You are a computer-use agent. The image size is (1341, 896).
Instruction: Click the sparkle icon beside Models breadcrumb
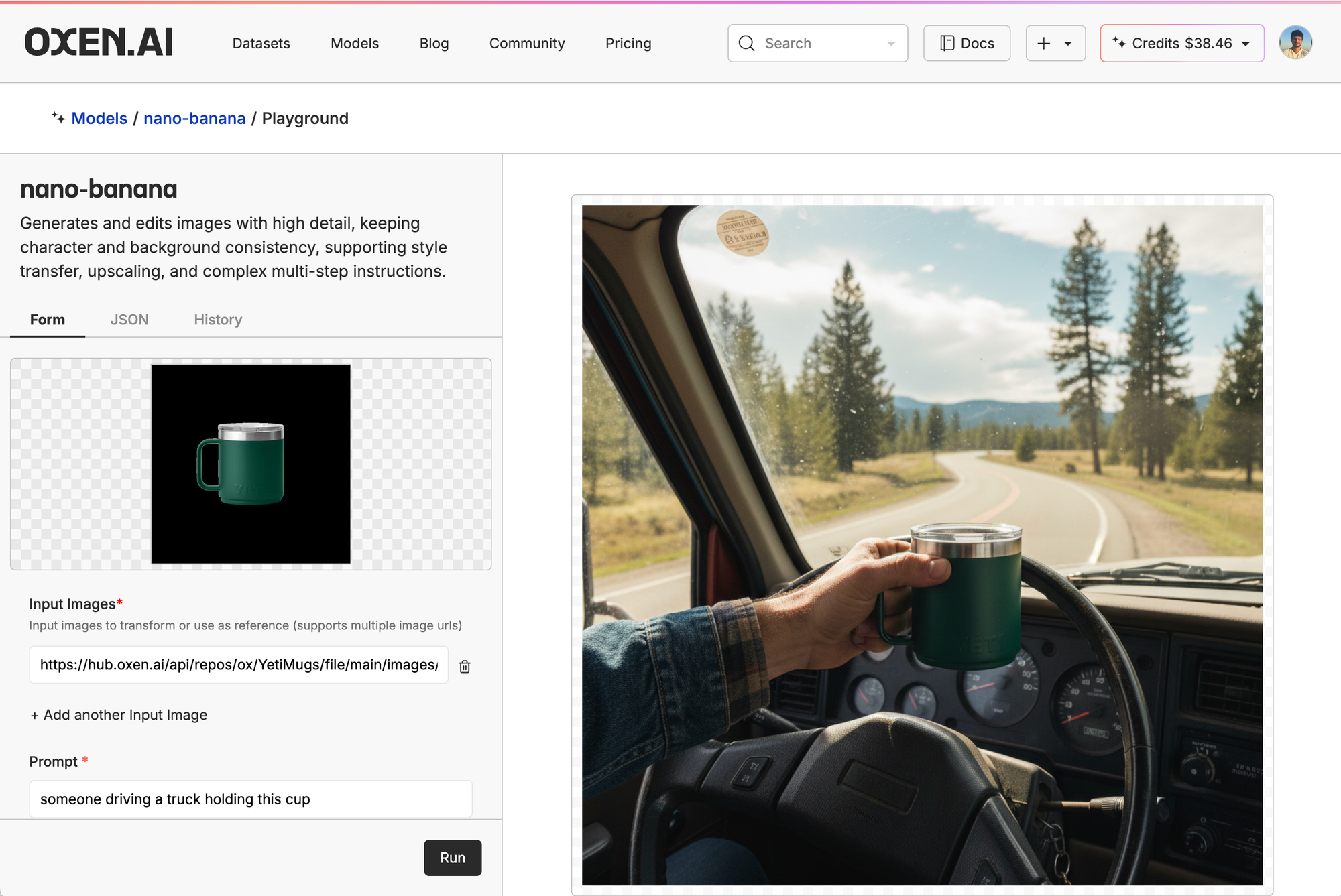coord(58,118)
